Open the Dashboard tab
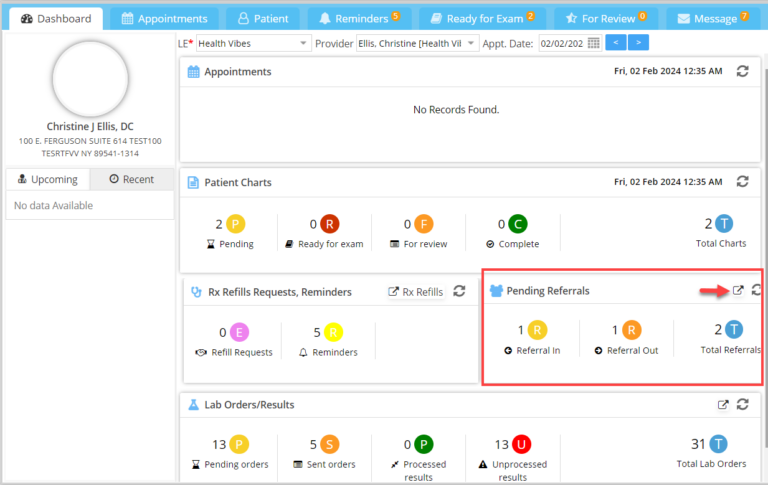 point(56,19)
